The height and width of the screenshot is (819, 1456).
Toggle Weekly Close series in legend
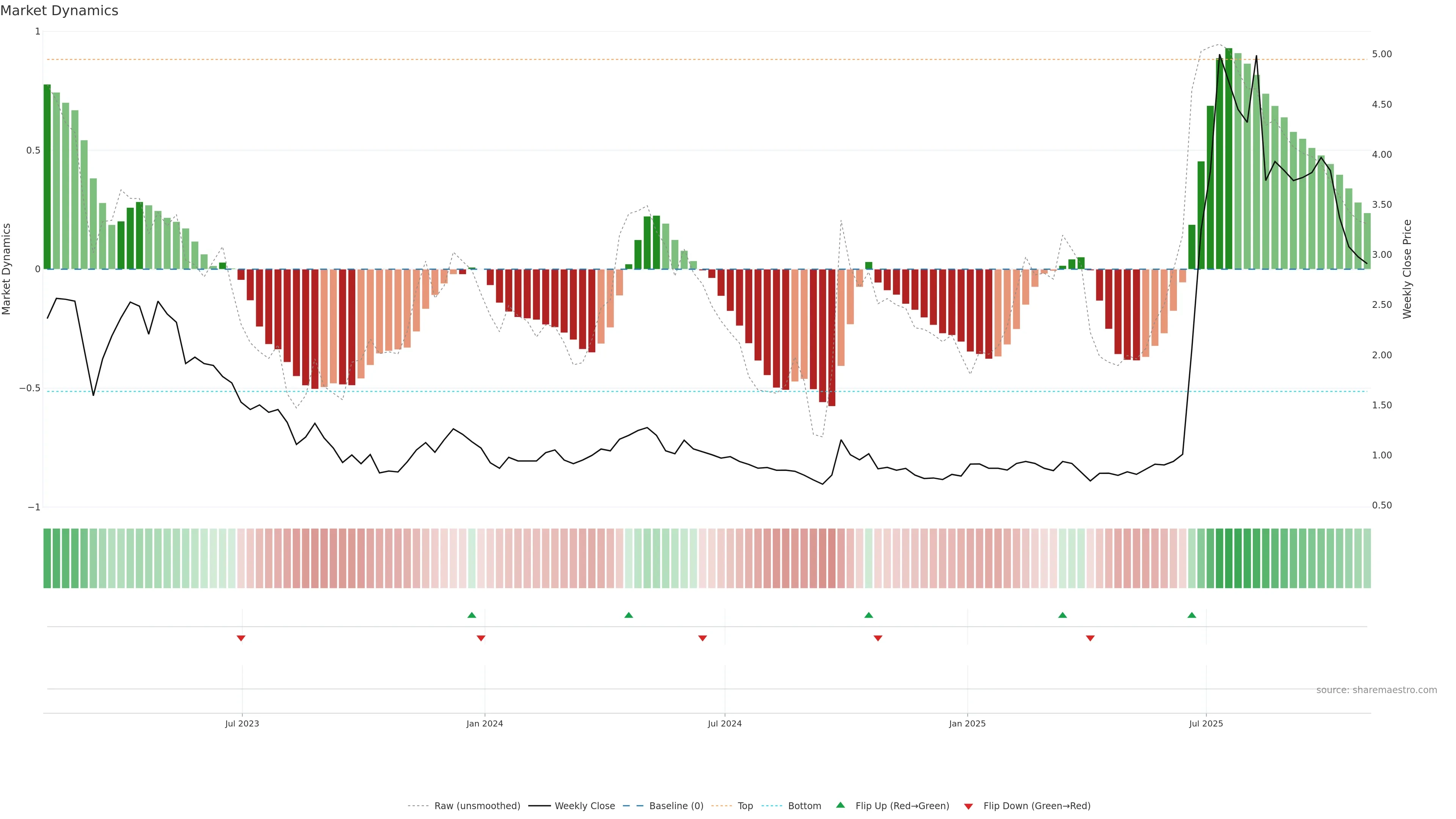pos(584,805)
